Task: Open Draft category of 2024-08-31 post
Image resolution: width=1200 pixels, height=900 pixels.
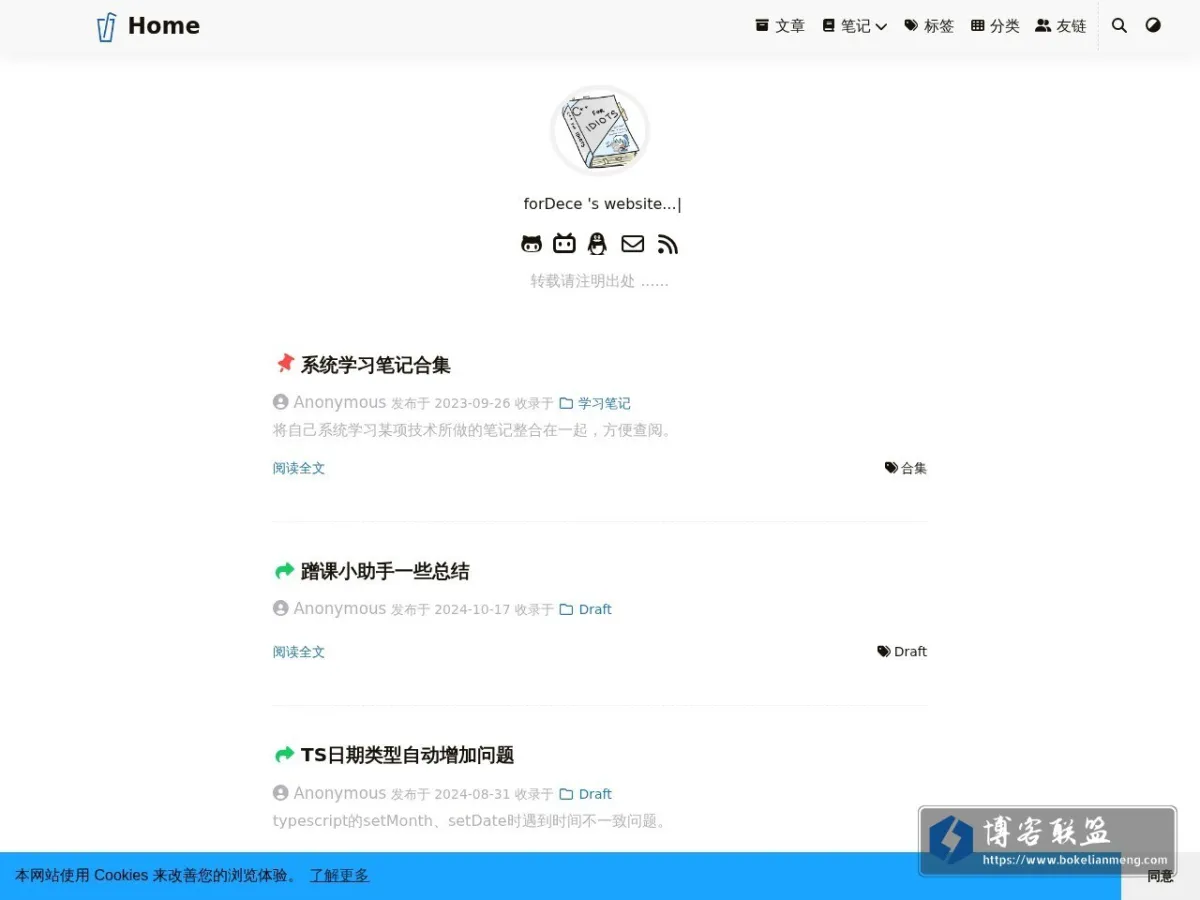Action: [x=585, y=794]
